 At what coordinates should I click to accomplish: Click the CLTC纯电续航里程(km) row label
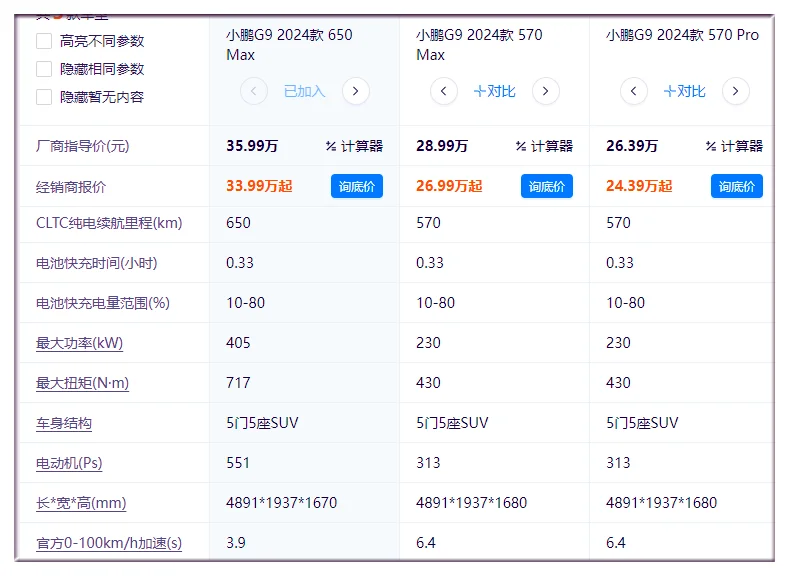(109, 223)
